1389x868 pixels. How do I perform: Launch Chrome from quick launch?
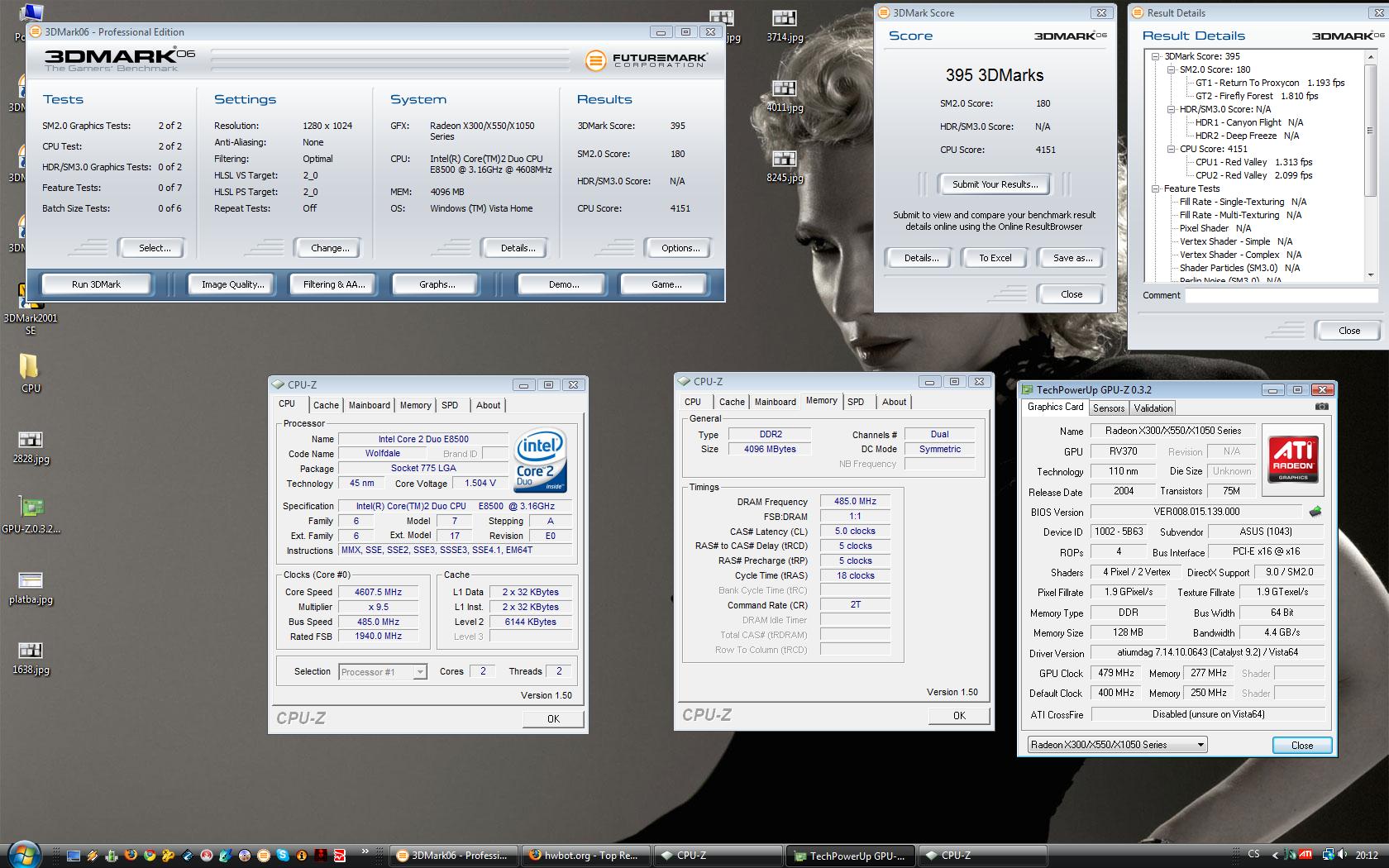pos(150,855)
